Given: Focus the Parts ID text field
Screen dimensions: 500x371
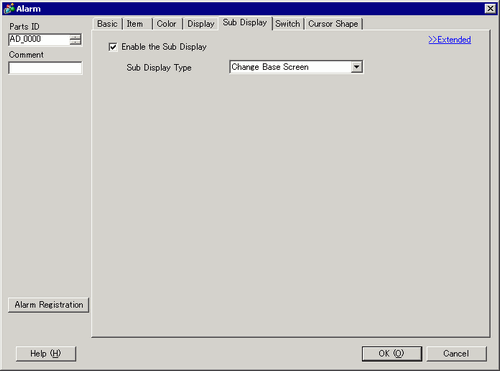Looking at the screenshot, I should pyautogui.click(x=39, y=39).
